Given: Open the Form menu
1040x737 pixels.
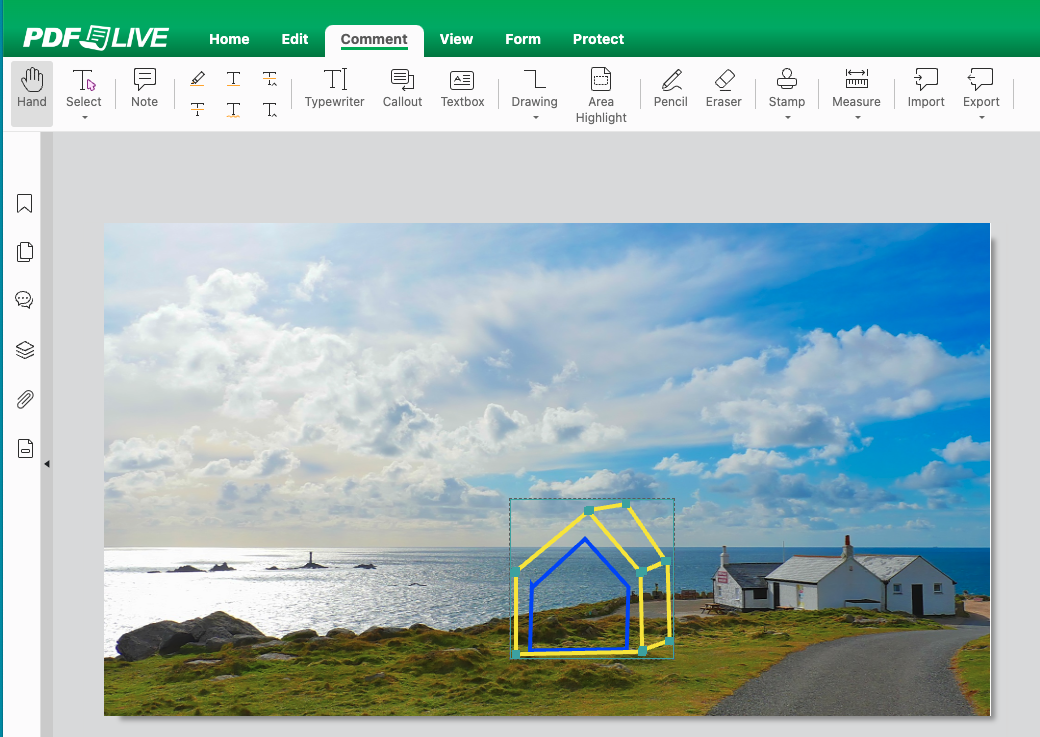Looking at the screenshot, I should (522, 39).
